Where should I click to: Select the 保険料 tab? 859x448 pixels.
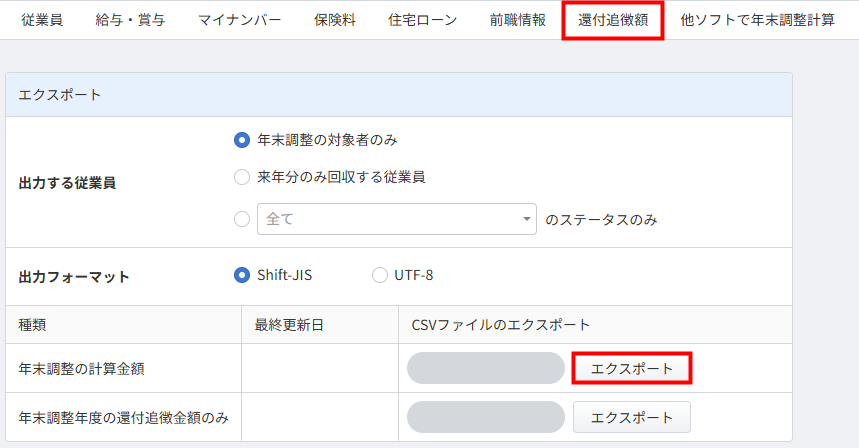(x=335, y=20)
